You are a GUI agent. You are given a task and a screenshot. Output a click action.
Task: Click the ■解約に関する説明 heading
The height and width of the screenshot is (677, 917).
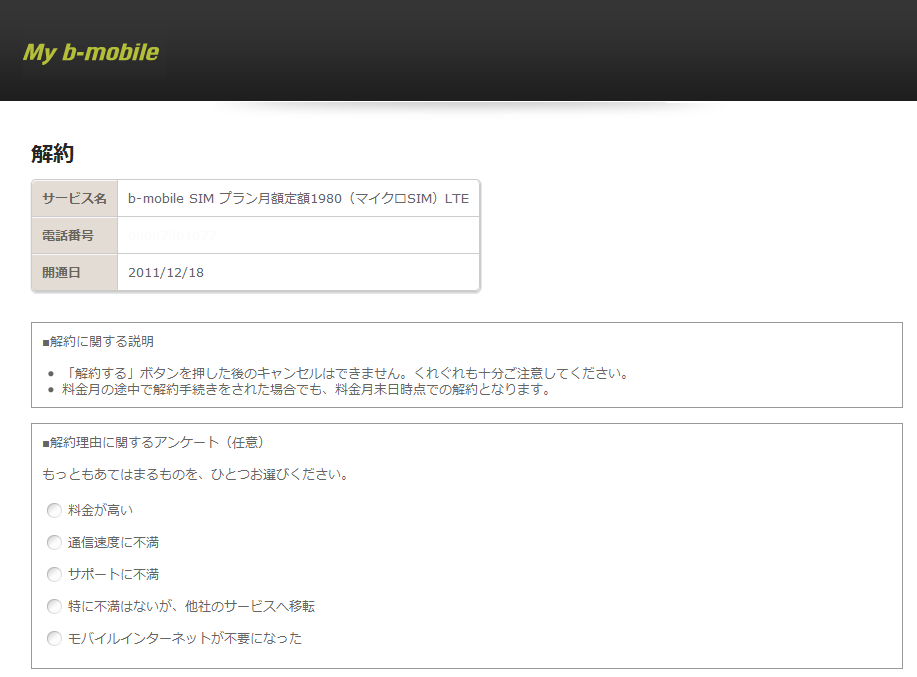pos(98,341)
